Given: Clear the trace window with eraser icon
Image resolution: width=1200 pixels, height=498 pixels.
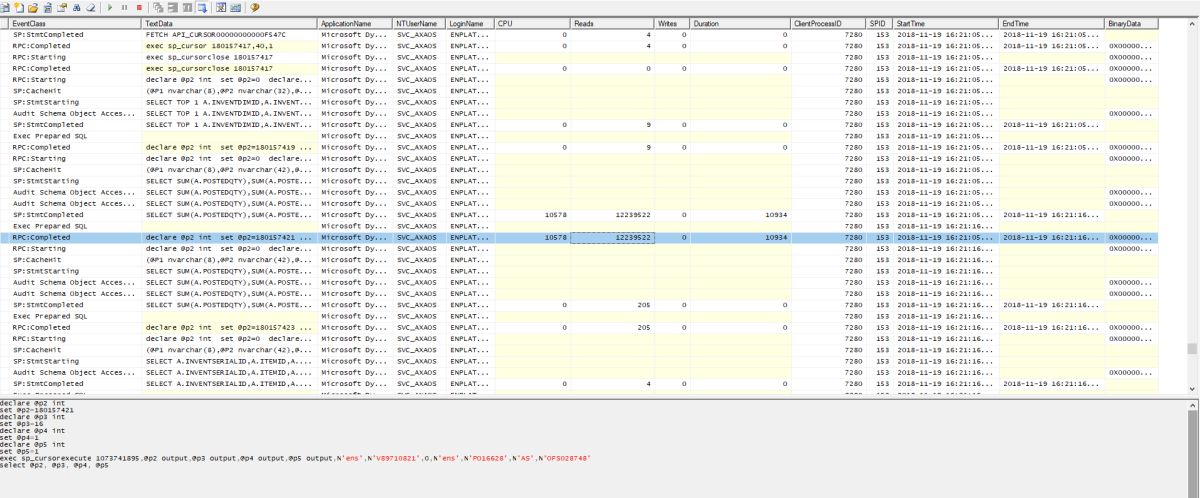Looking at the screenshot, I should [x=90, y=7].
